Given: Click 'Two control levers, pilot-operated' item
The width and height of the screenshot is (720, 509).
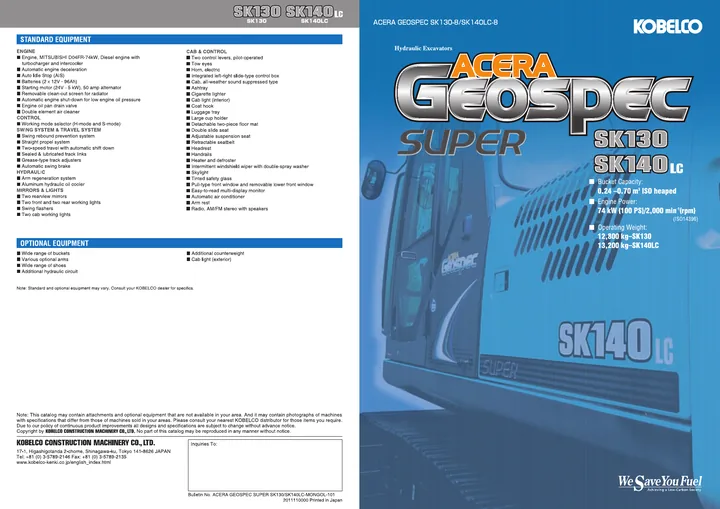Looking at the screenshot, I should click(227, 58).
